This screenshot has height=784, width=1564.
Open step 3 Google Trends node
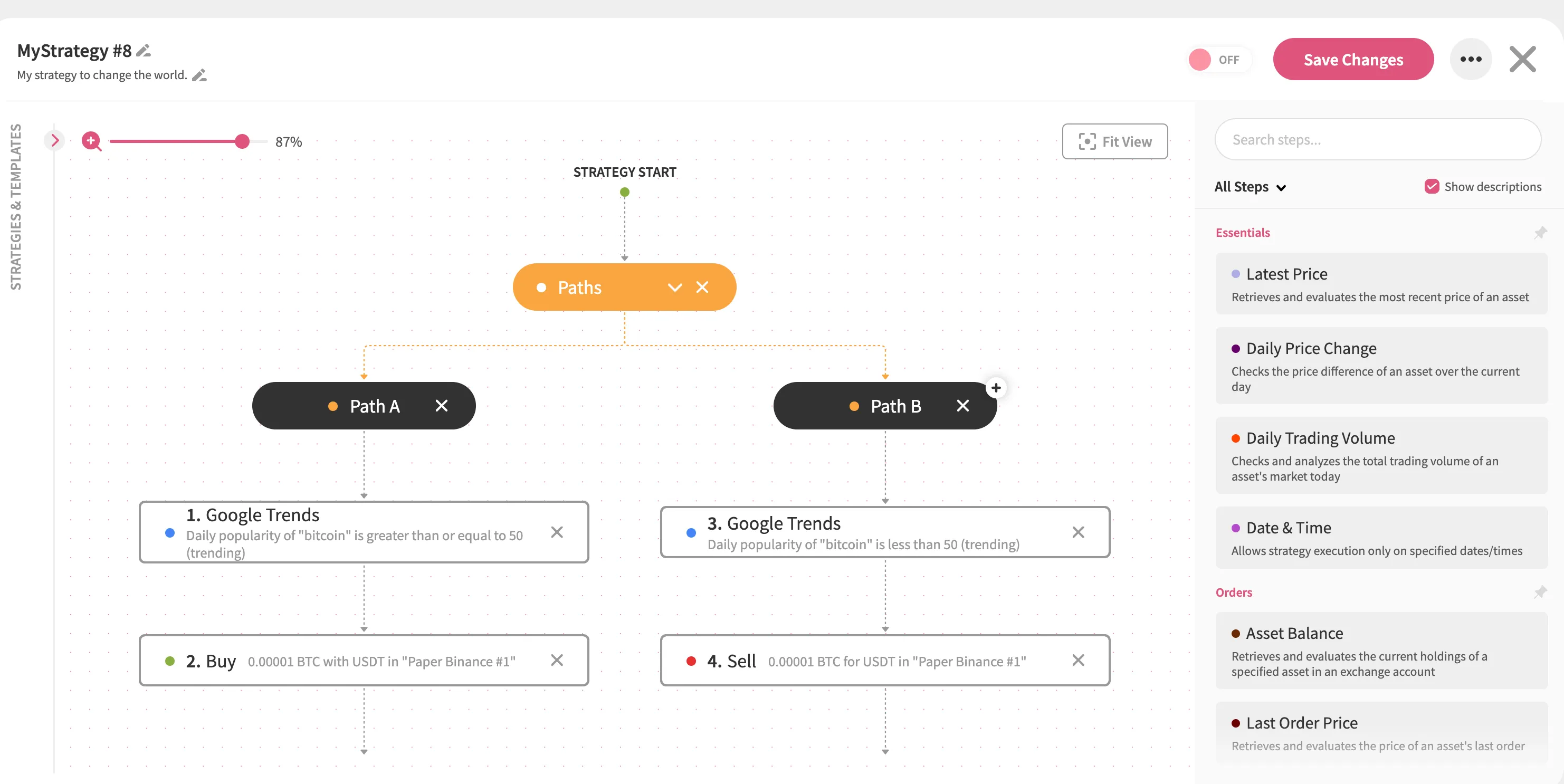[x=885, y=532]
